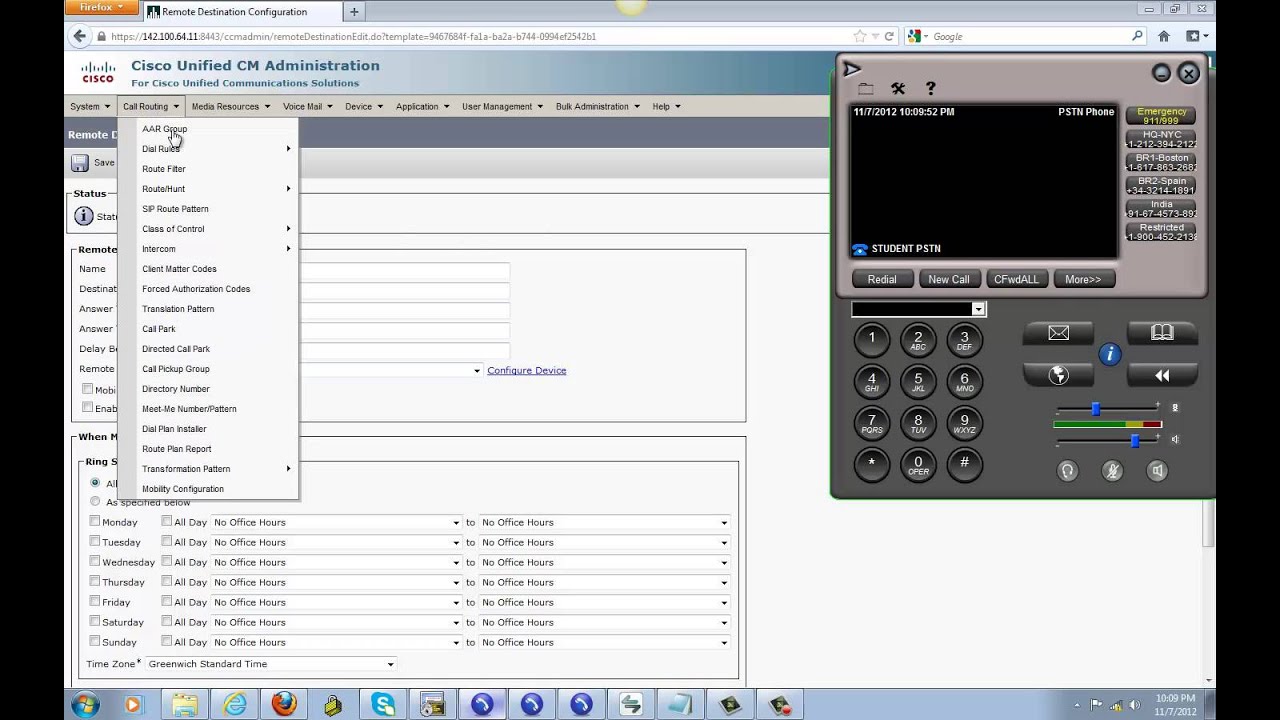
Task: Click the softphone rewind double-arrow button
Action: point(1162,375)
